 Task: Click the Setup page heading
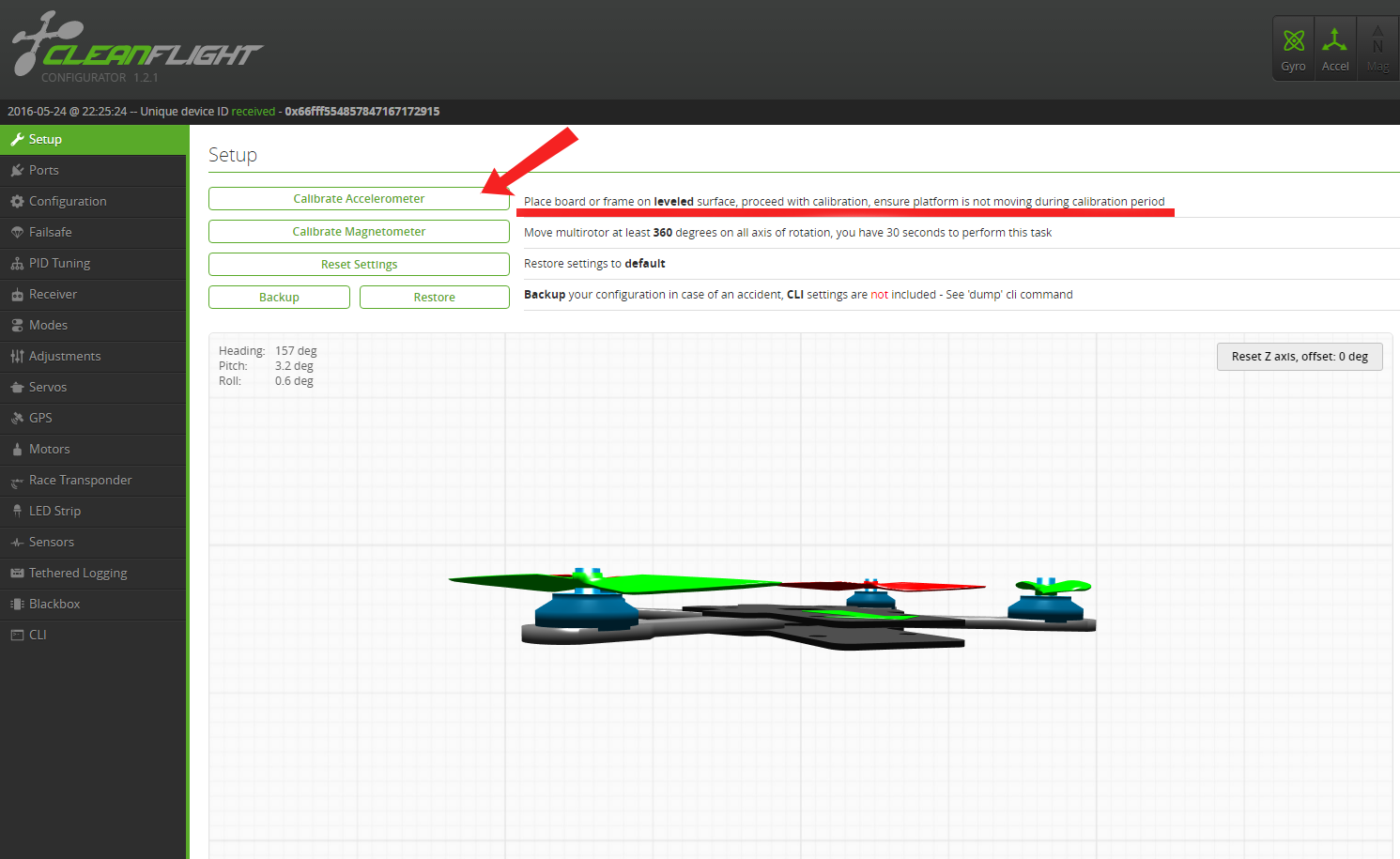pos(233,156)
